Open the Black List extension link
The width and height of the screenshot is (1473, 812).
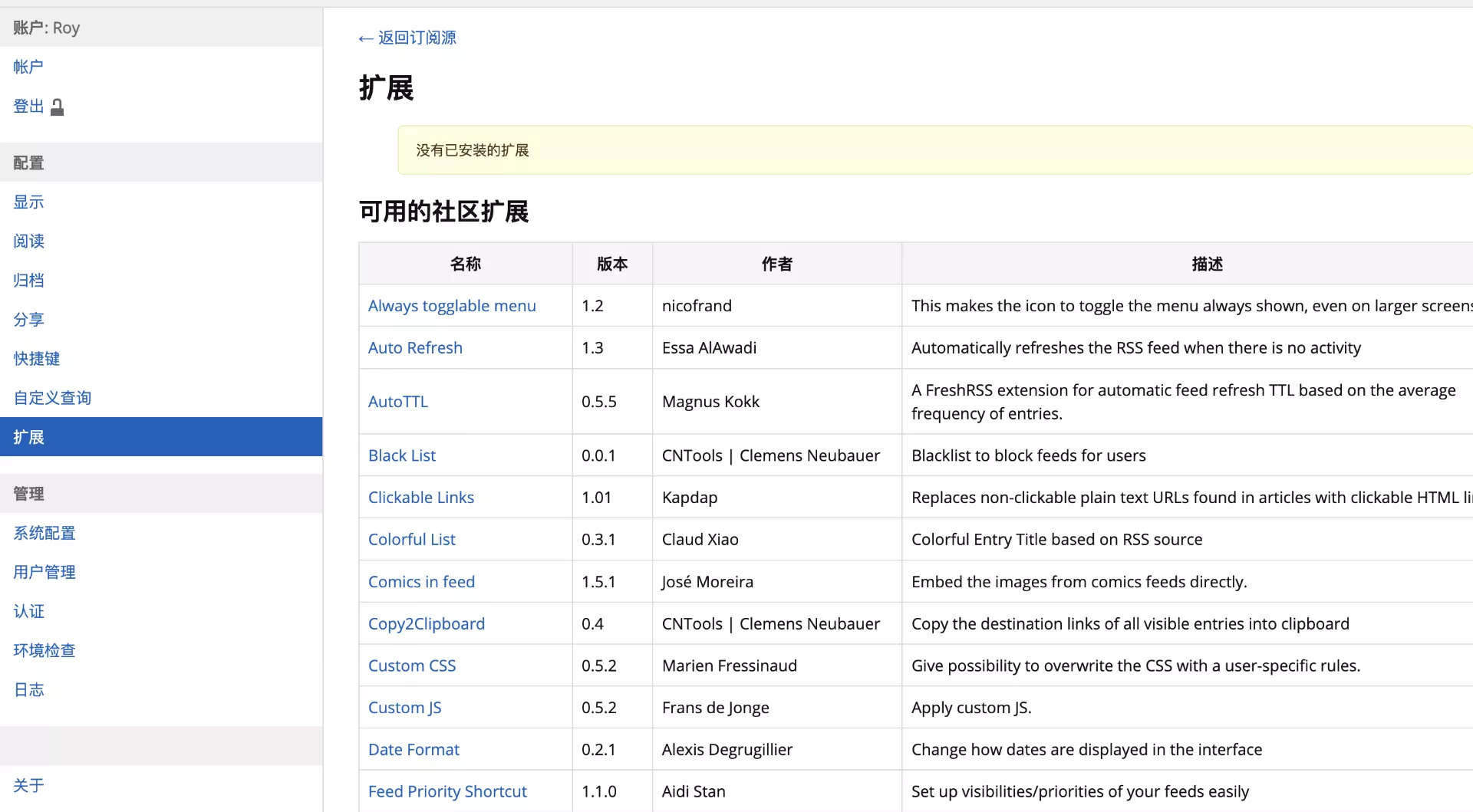[x=402, y=455]
